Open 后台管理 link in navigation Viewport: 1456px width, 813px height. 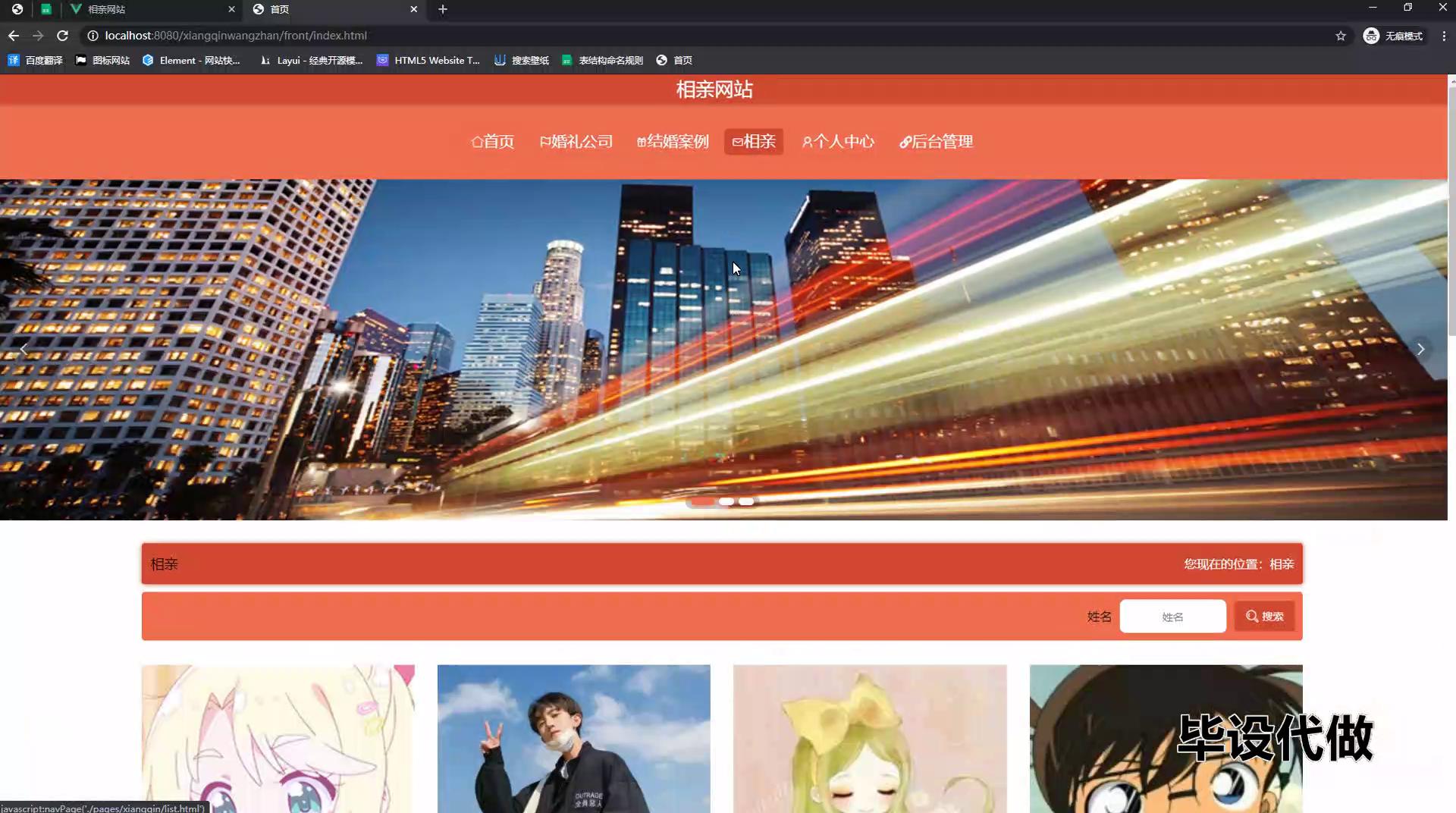point(936,142)
